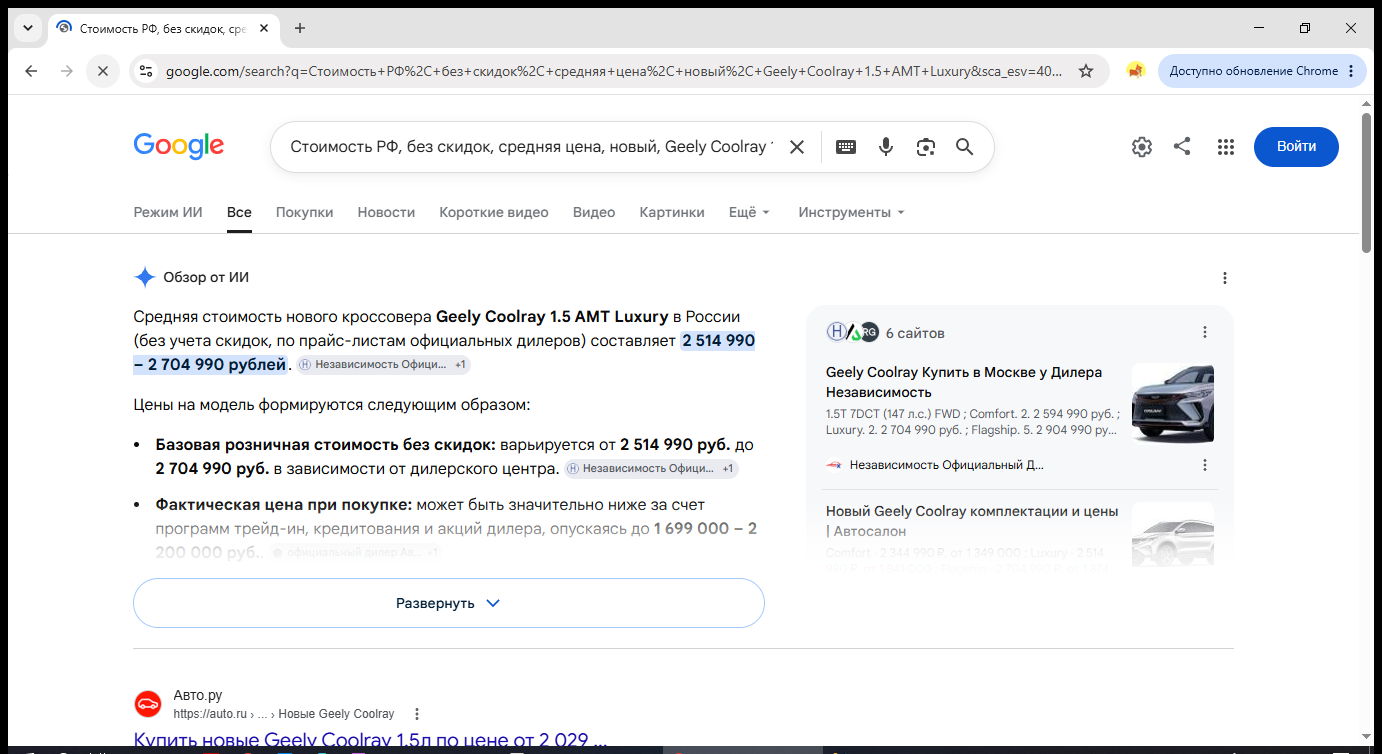Viewport: 1382px width, 754px height.
Task: View site information icon in address bar
Action: point(146,71)
